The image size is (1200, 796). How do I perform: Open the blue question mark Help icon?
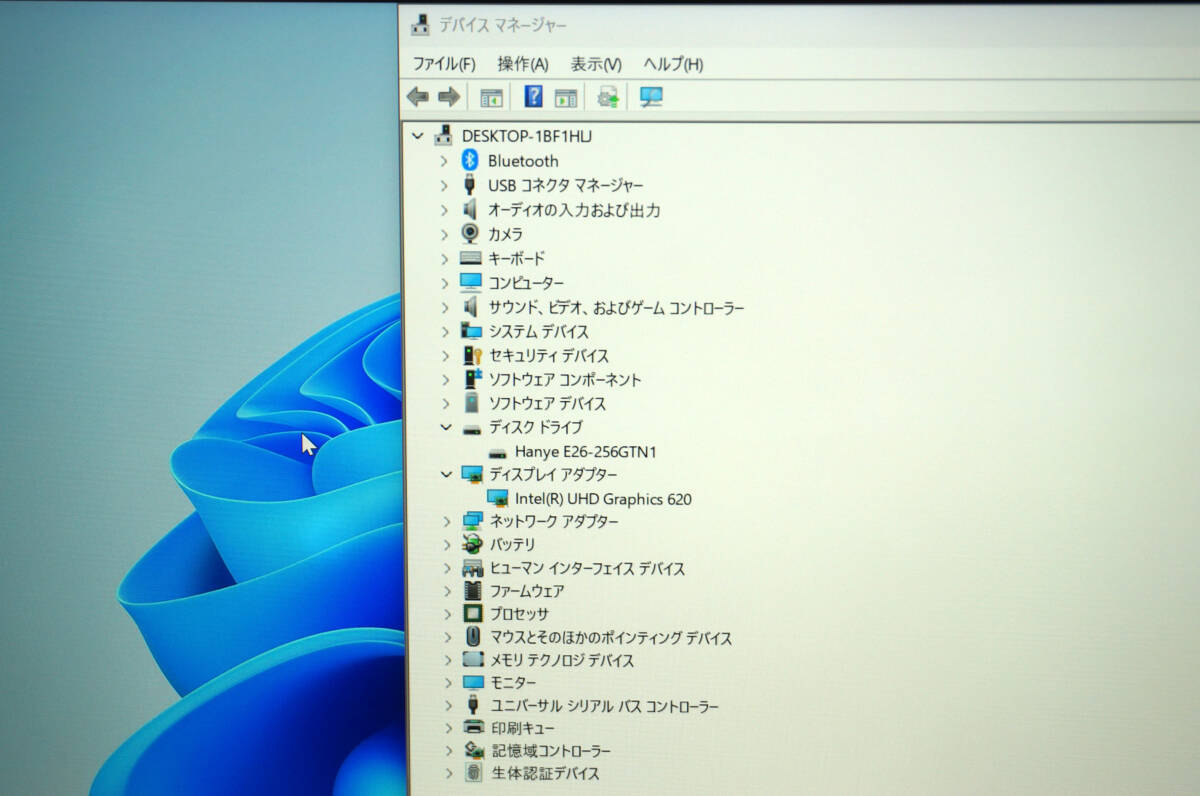point(534,97)
